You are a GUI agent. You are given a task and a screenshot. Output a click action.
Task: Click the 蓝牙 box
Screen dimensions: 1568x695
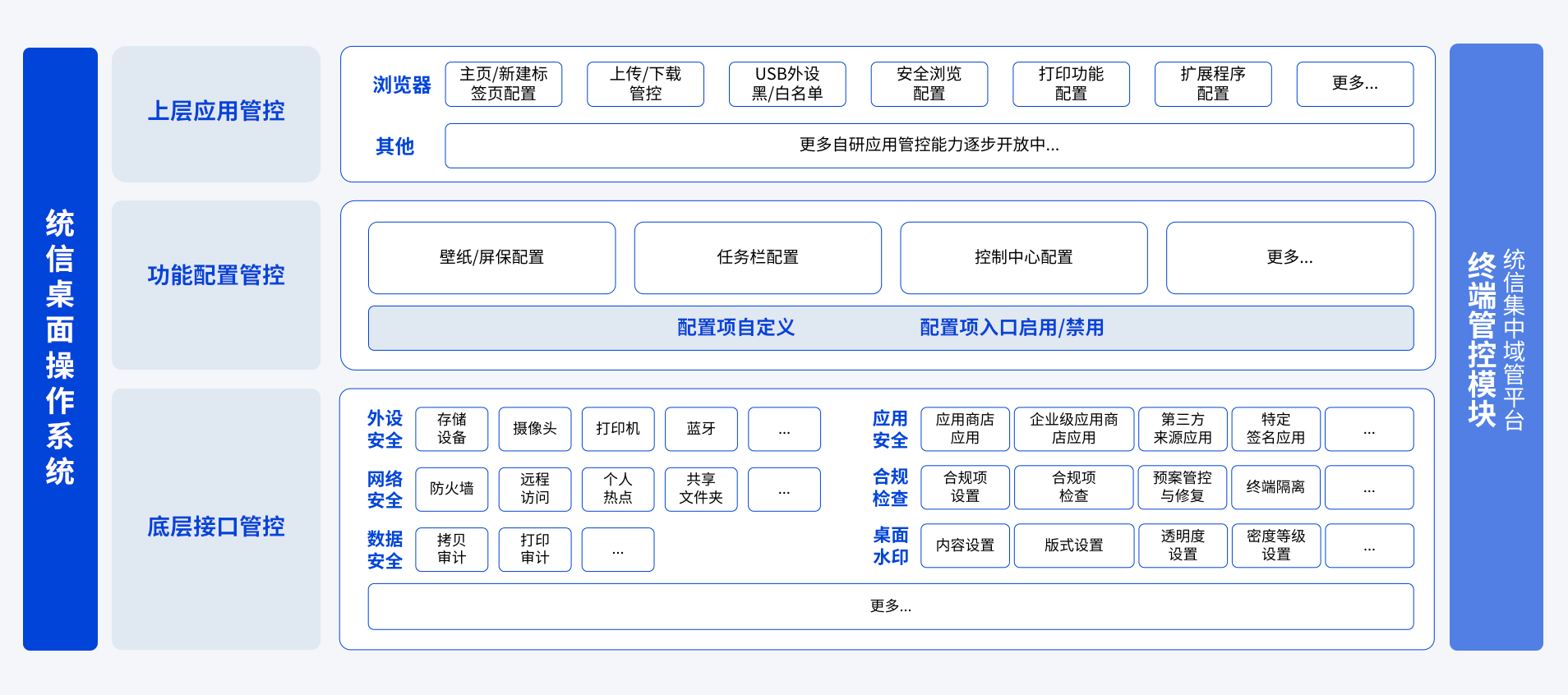[x=701, y=429]
